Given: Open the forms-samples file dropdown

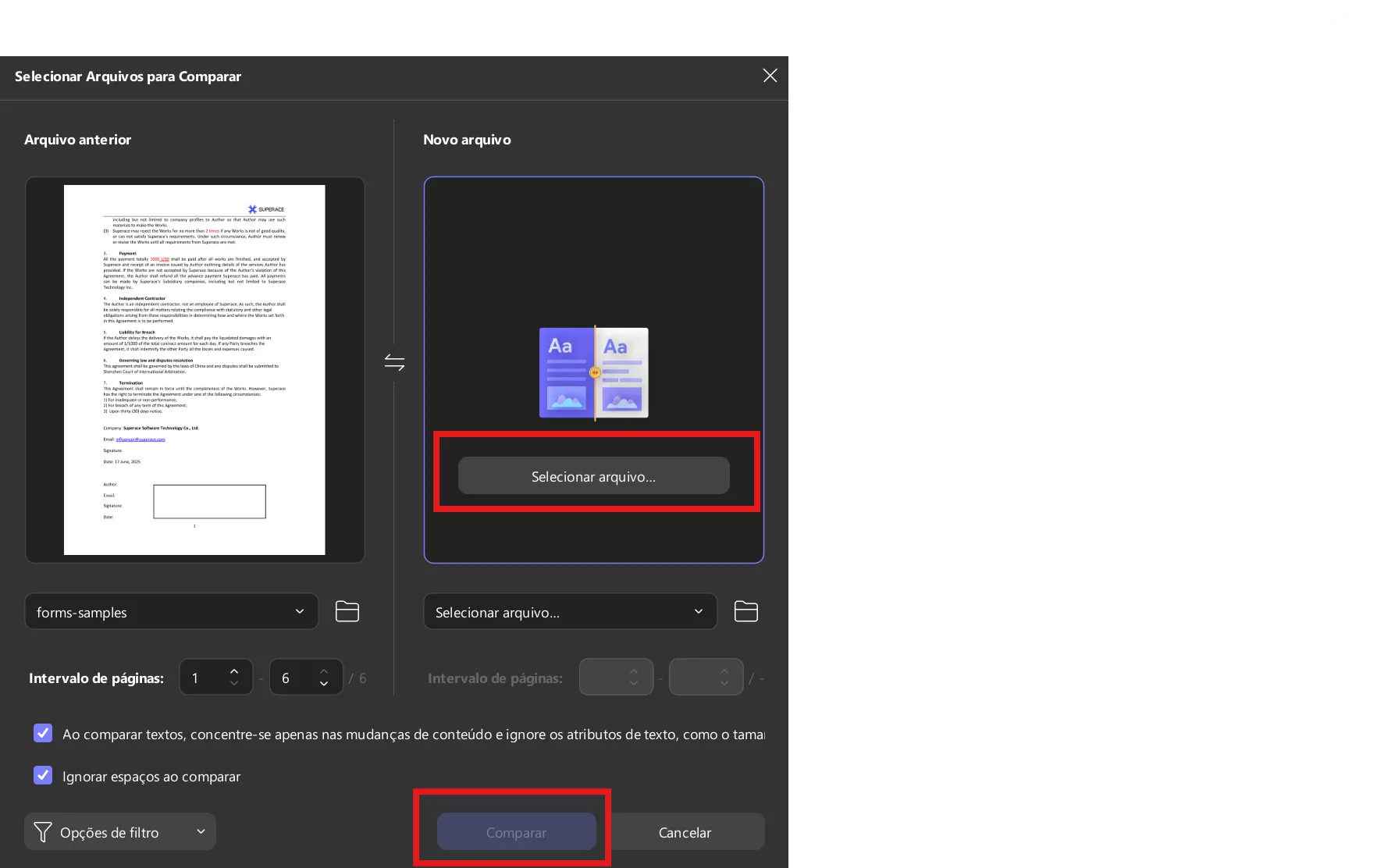Looking at the screenshot, I should click(x=171, y=611).
